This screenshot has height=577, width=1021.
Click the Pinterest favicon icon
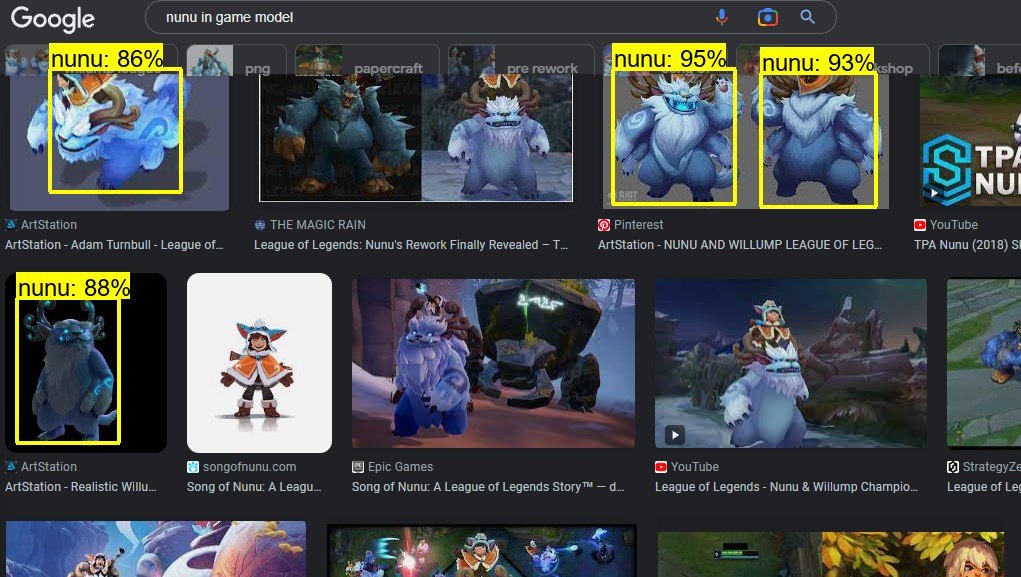tap(604, 225)
